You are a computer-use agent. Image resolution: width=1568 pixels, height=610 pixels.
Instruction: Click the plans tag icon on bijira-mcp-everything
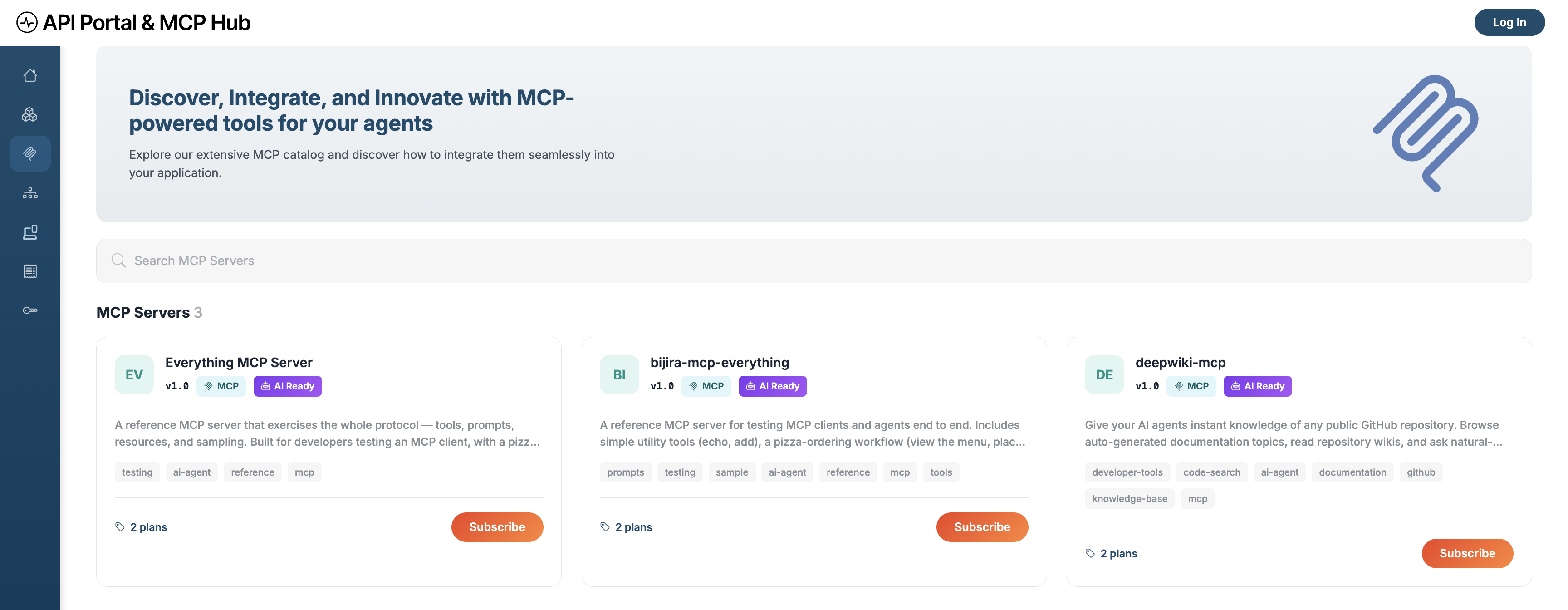tap(605, 526)
